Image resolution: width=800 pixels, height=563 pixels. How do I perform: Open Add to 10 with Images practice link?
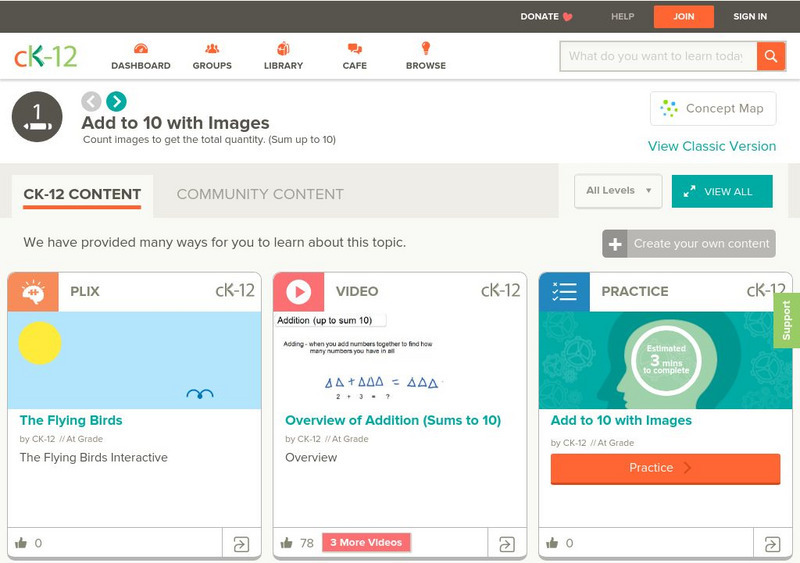[x=621, y=421]
